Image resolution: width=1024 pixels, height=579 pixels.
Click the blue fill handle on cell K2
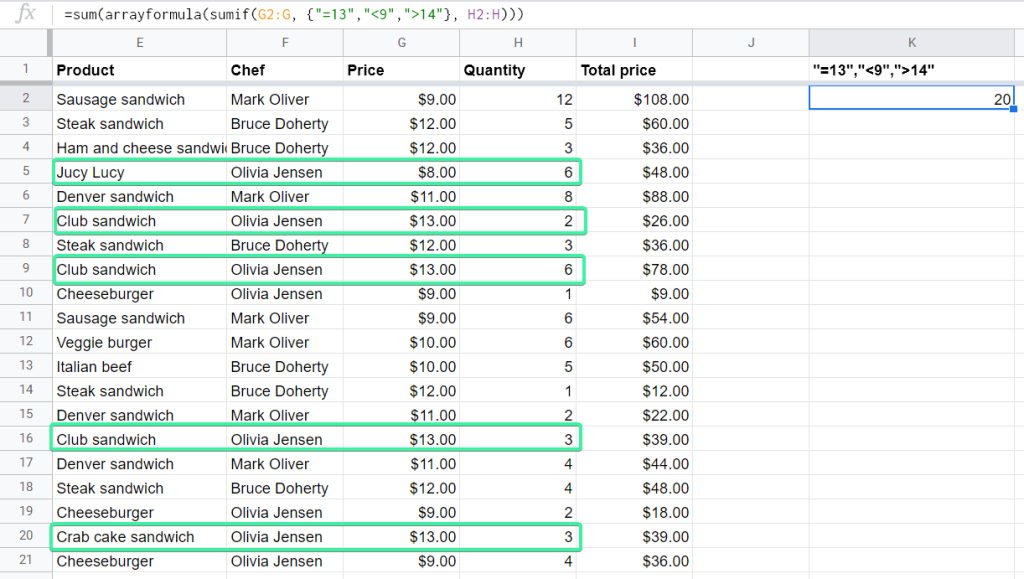[x=1012, y=110]
